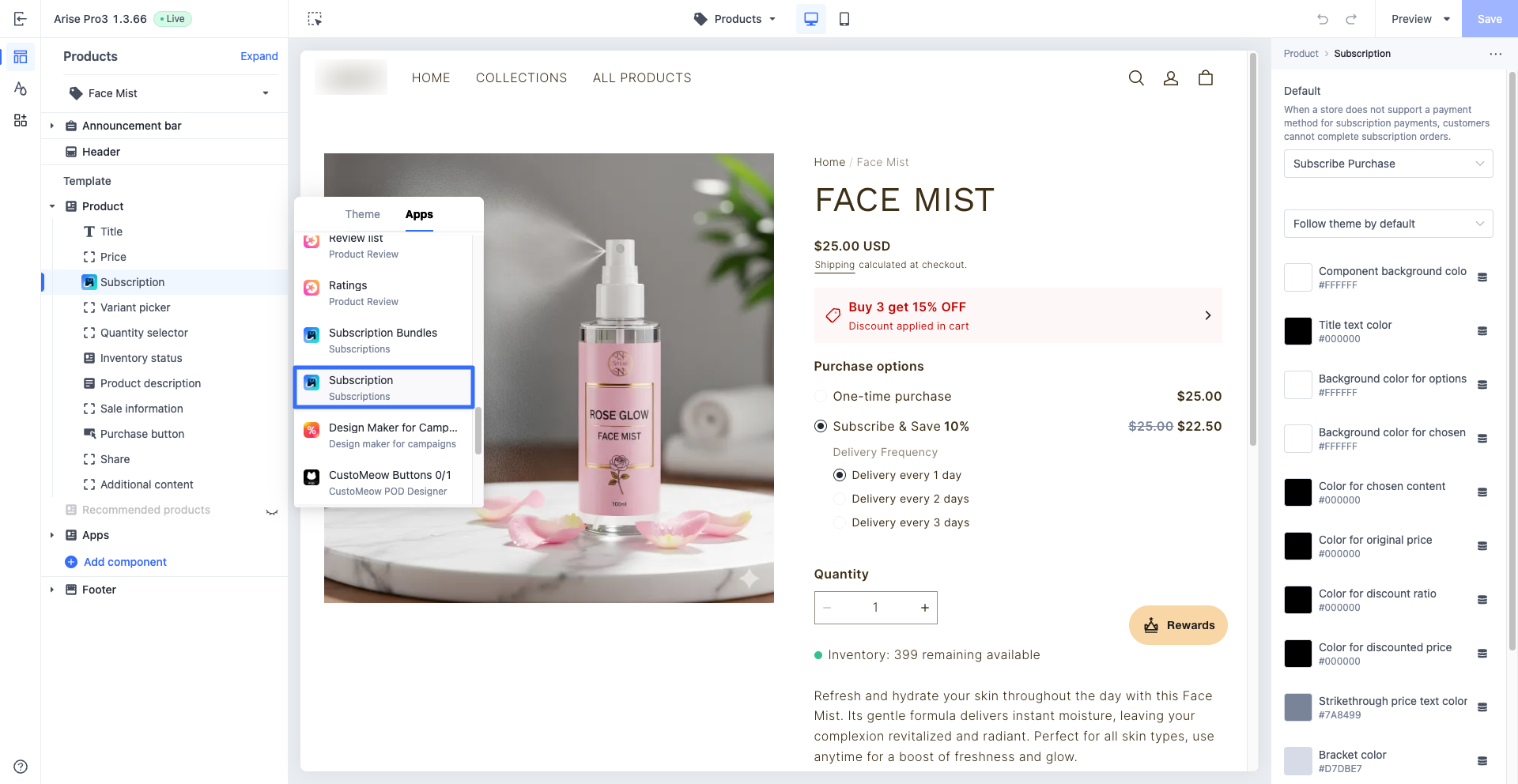
Task: Increase quantity with the plus button
Action: point(924,608)
